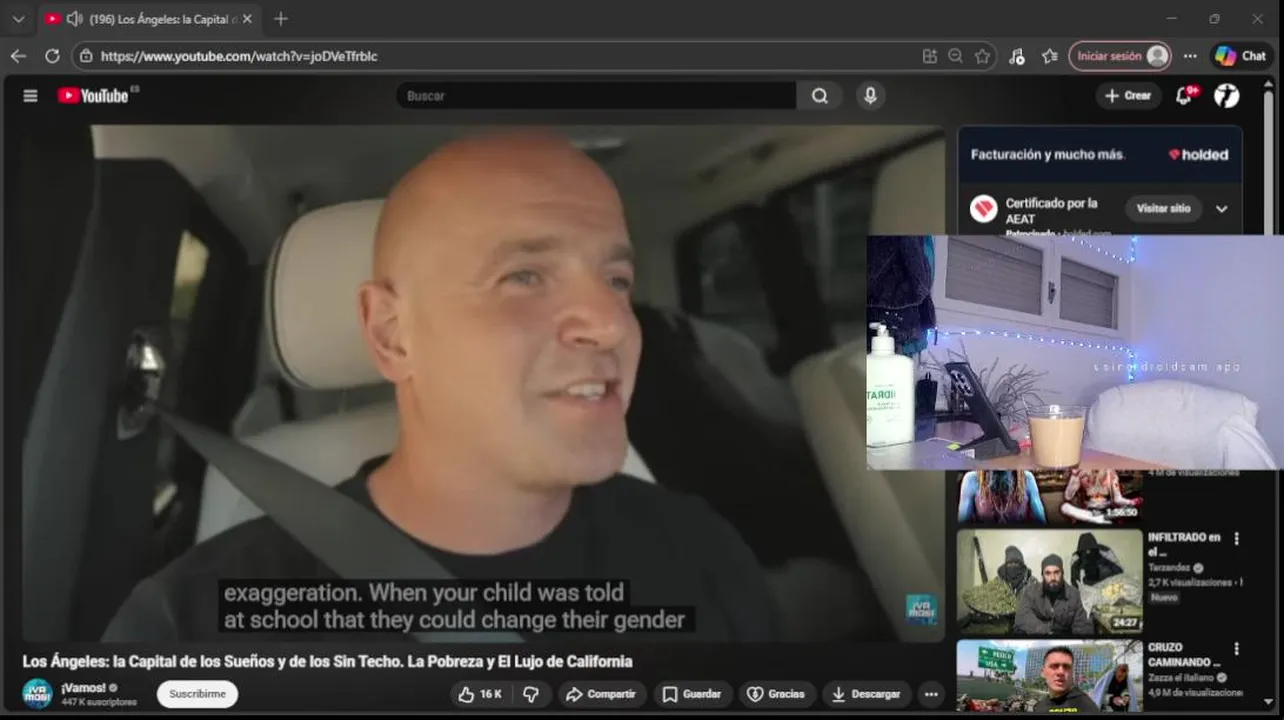Image resolution: width=1284 pixels, height=720 pixels.
Task: Open the favorites list icon
Action: point(1049,56)
